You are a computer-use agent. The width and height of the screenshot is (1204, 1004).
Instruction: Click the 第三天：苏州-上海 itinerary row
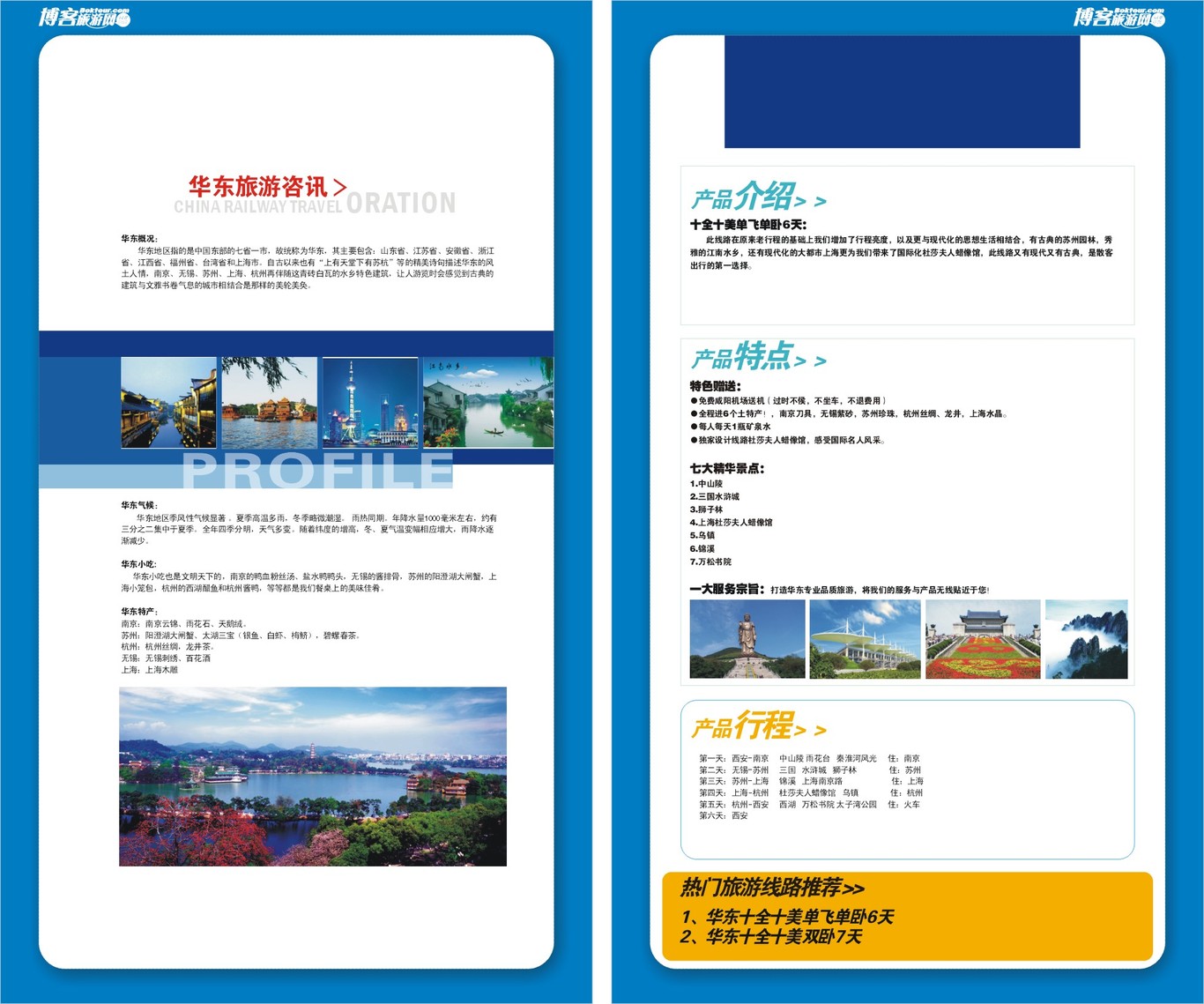click(x=812, y=781)
